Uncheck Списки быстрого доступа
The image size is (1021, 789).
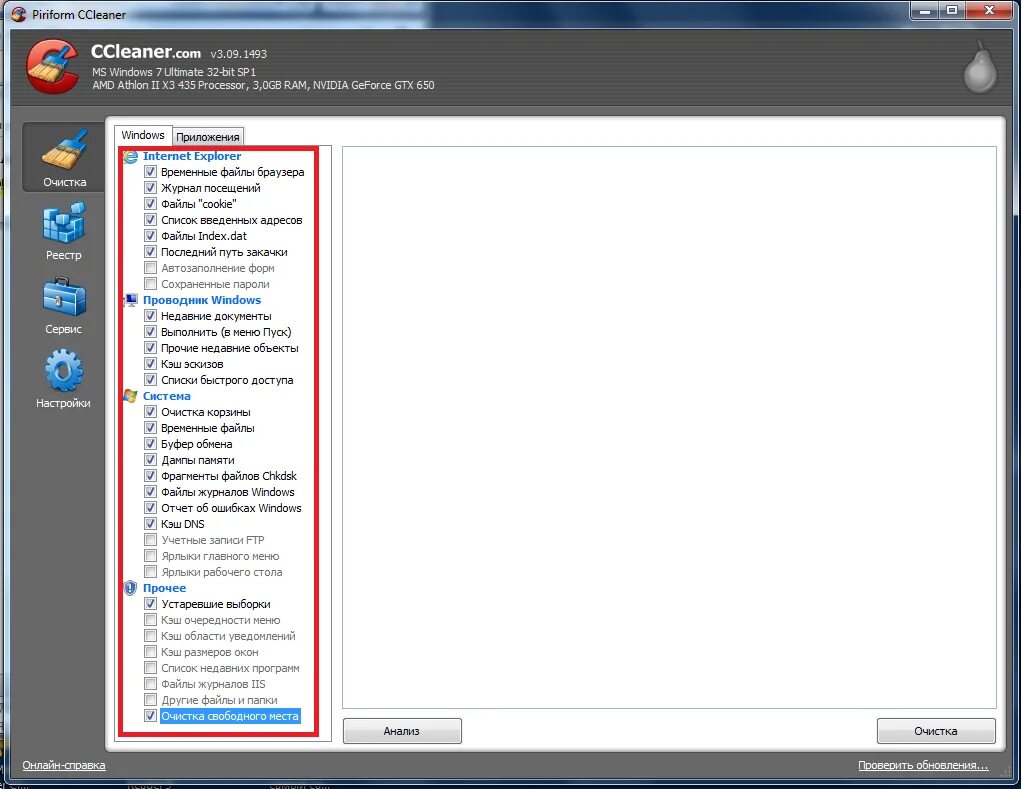(x=150, y=380)
